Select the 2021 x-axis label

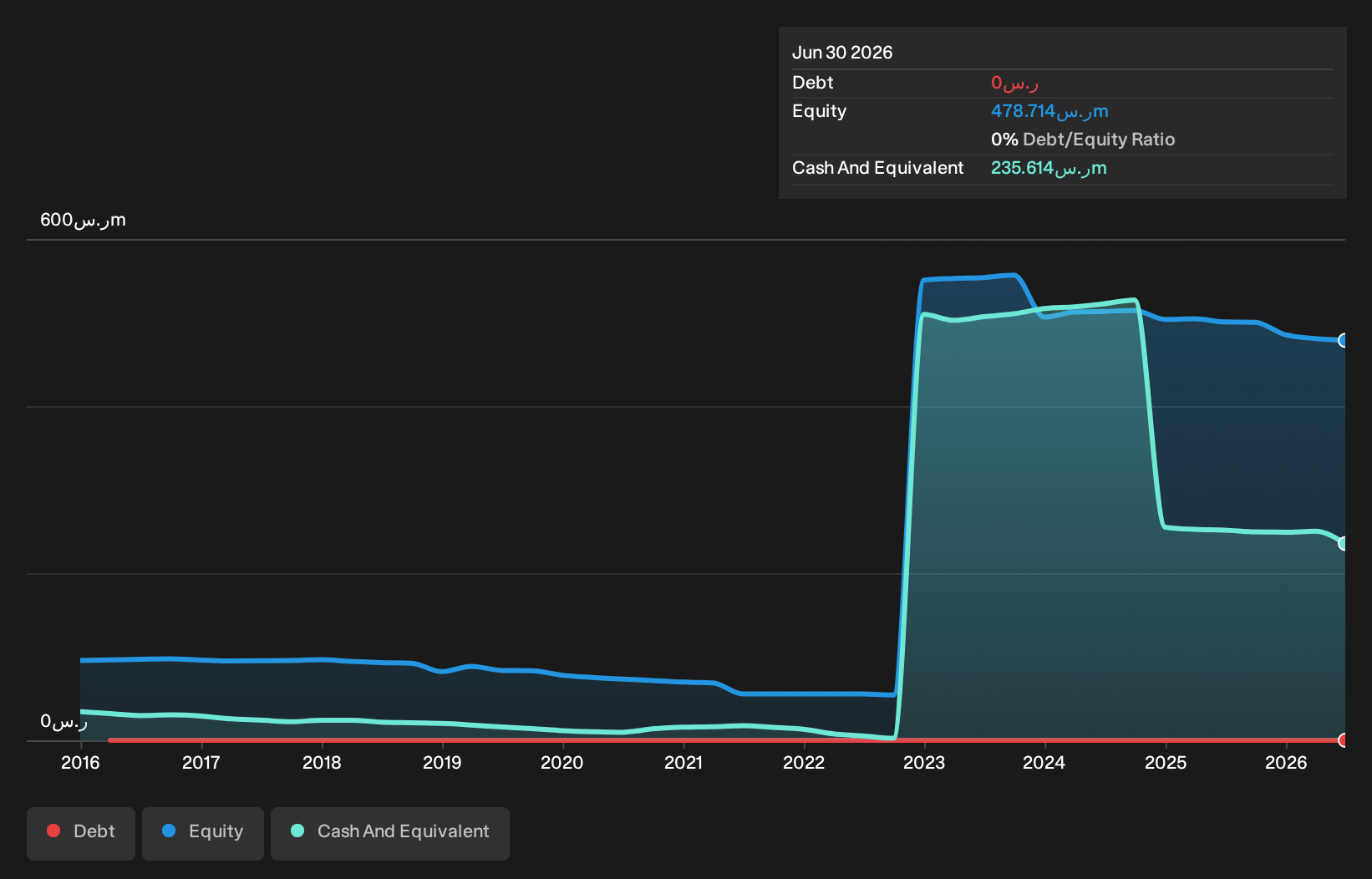(x=683, y=762)
